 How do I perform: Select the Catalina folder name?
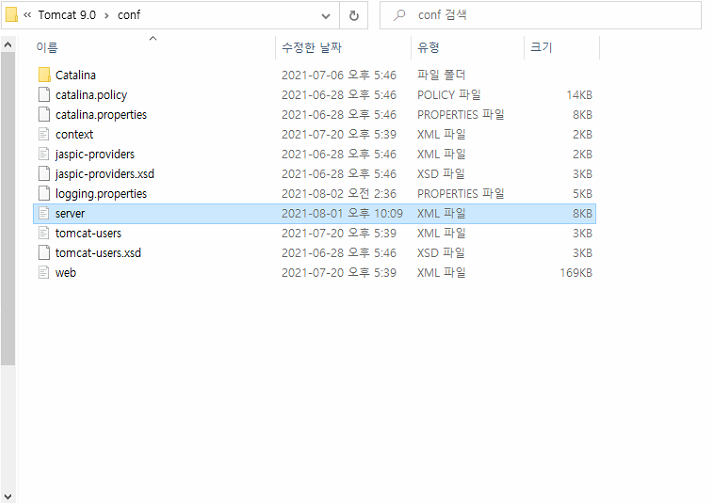[x=75, y=75]
